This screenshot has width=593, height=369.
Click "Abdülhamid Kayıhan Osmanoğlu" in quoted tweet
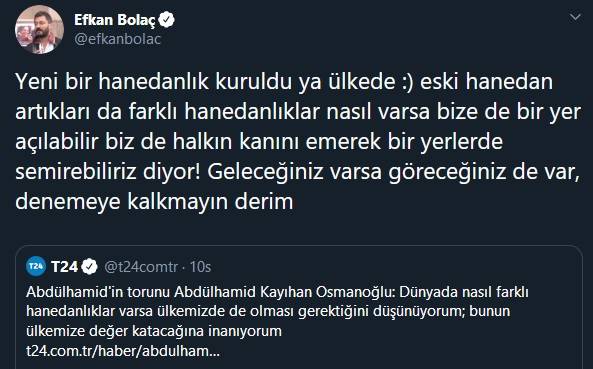284,292
